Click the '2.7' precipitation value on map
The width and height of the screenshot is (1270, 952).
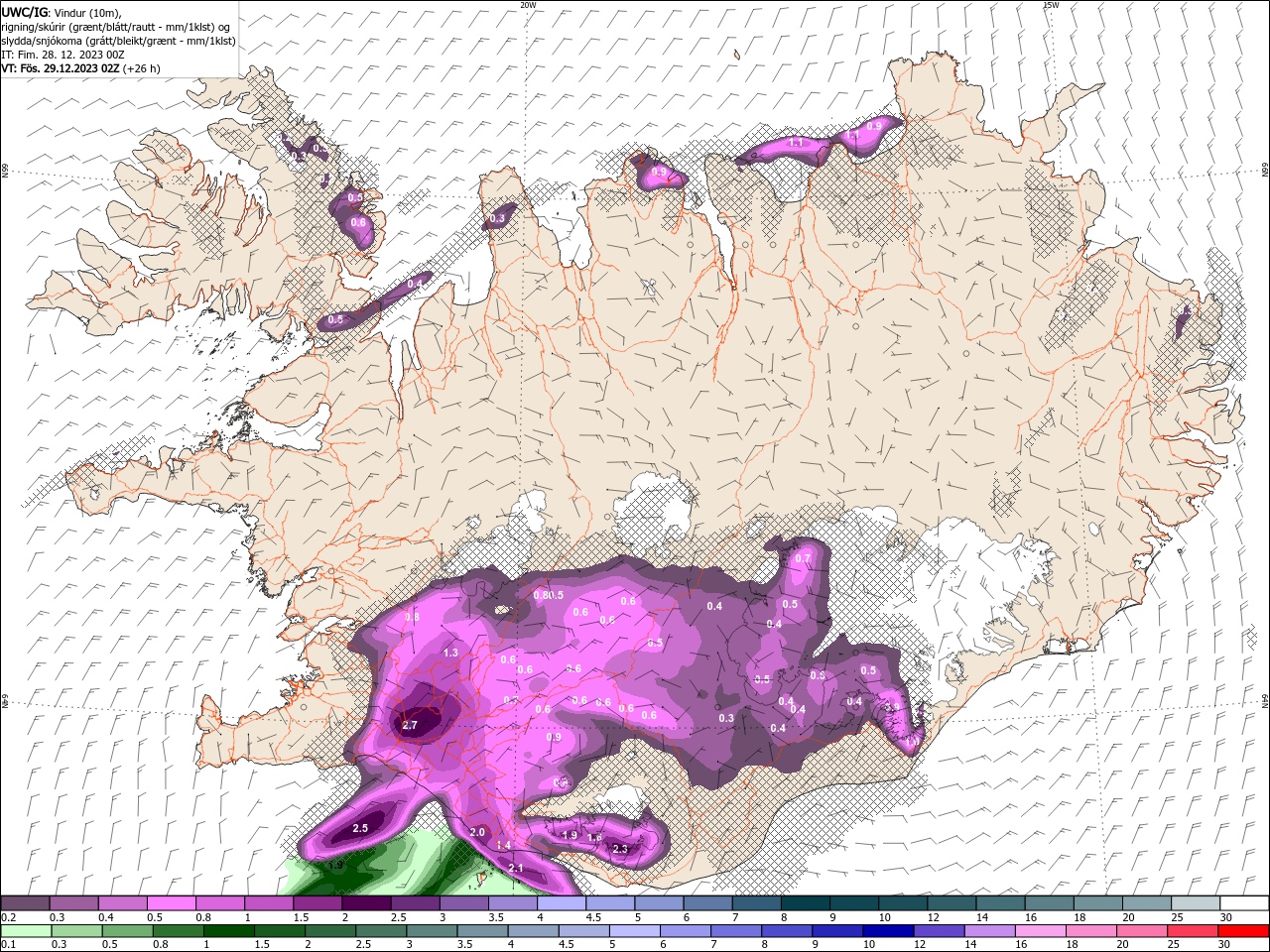click(410, 726)
